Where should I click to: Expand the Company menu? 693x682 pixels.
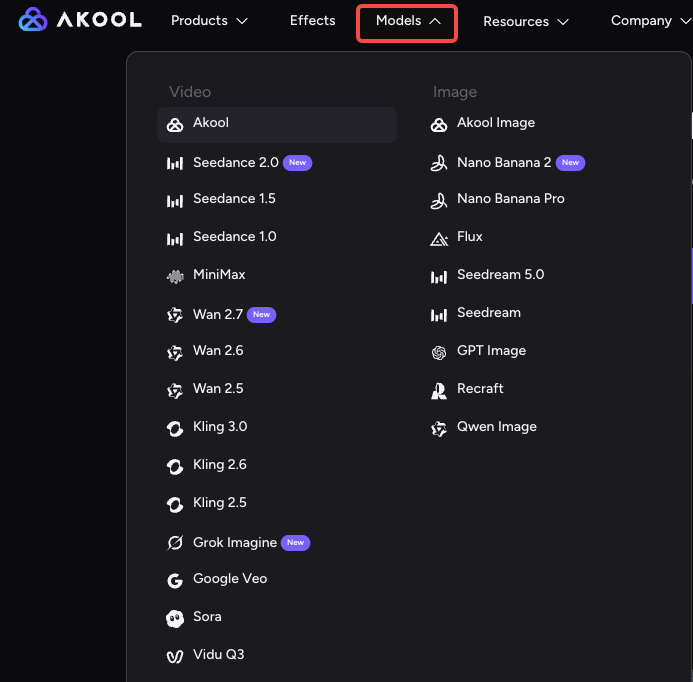[649, 21]
